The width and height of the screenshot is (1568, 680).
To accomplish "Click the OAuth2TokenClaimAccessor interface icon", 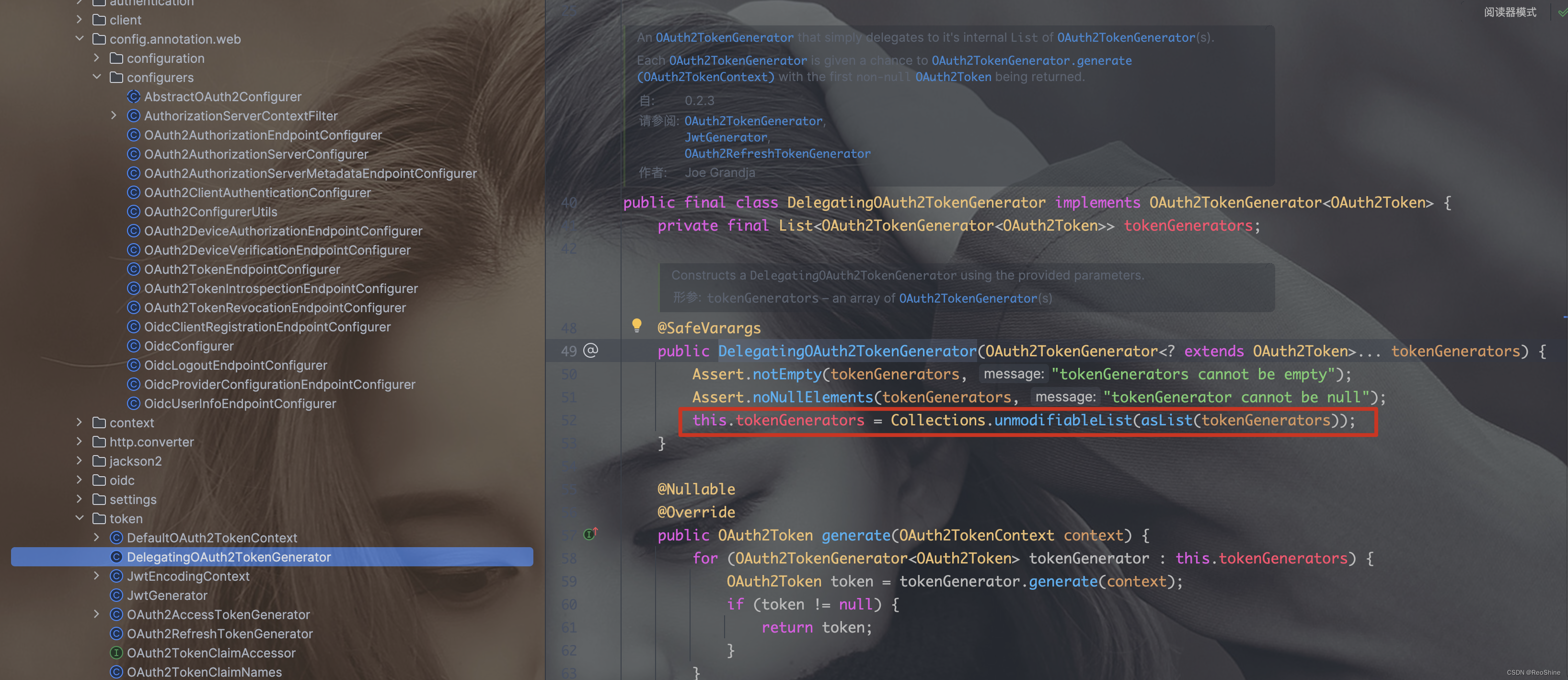I will [116, 653].
